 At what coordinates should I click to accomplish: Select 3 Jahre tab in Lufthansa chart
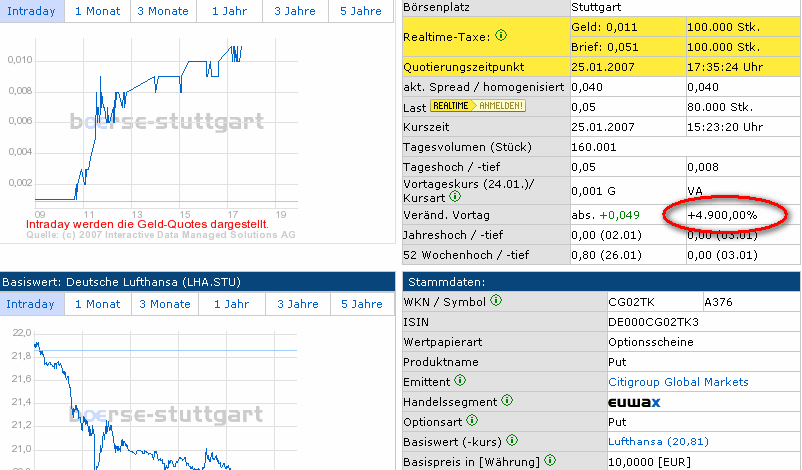(295, 304)
